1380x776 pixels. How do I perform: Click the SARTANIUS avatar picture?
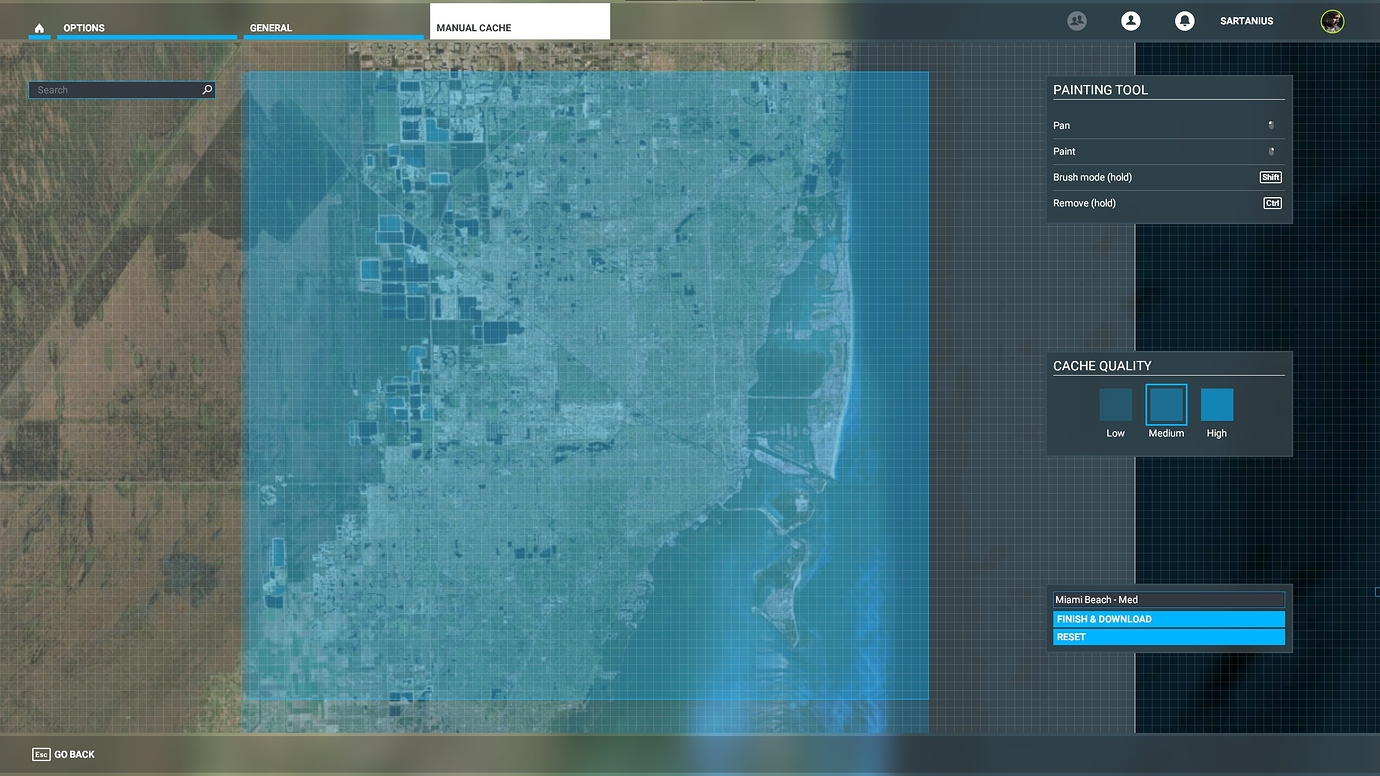tap(1332, 21)
